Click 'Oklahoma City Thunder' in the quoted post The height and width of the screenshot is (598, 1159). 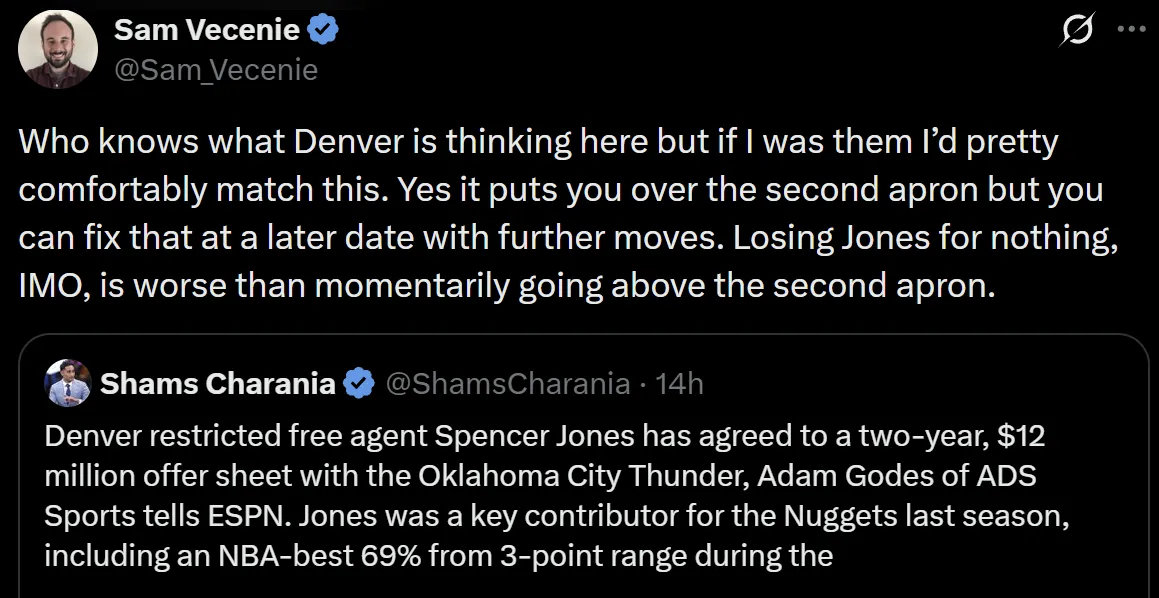coord(571,477)
